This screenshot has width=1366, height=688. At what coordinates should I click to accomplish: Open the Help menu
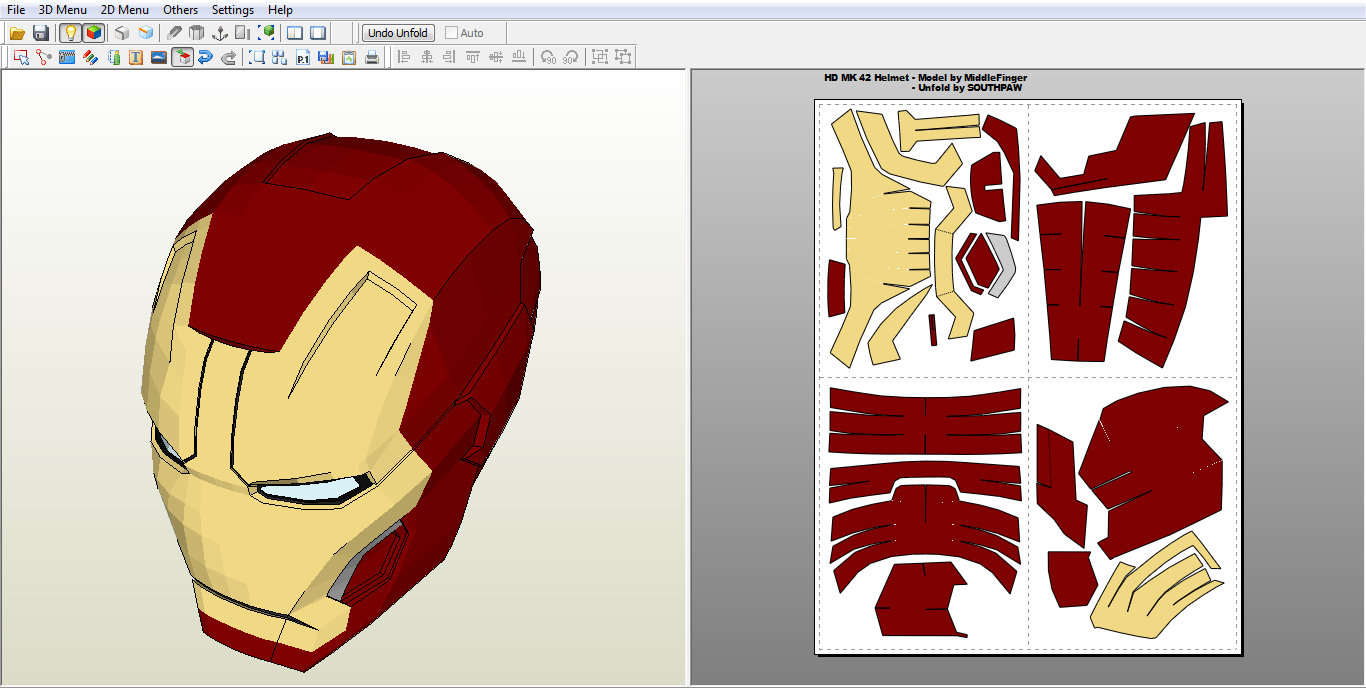tap(281, 10)
